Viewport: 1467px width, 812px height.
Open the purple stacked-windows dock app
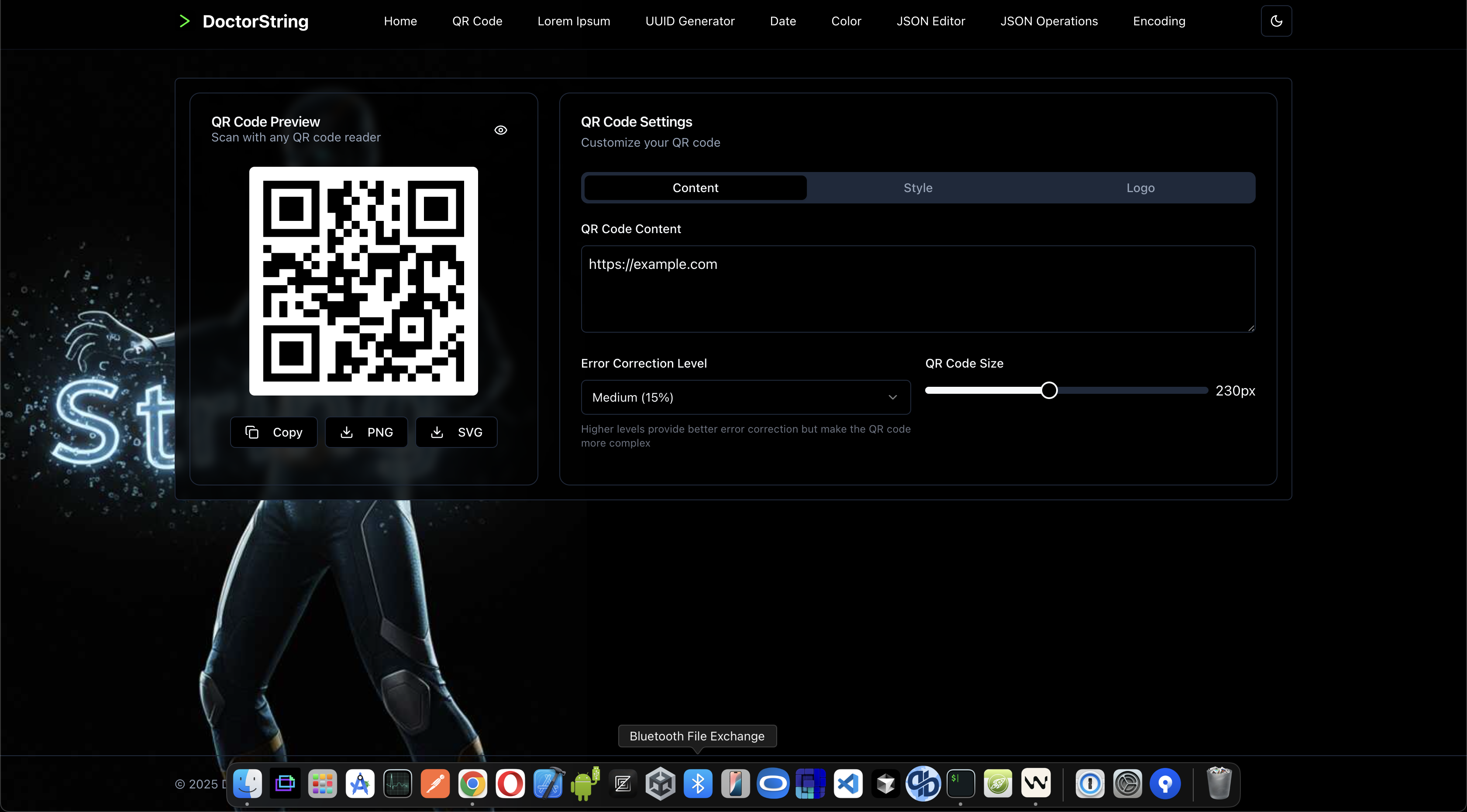[285, 784]
